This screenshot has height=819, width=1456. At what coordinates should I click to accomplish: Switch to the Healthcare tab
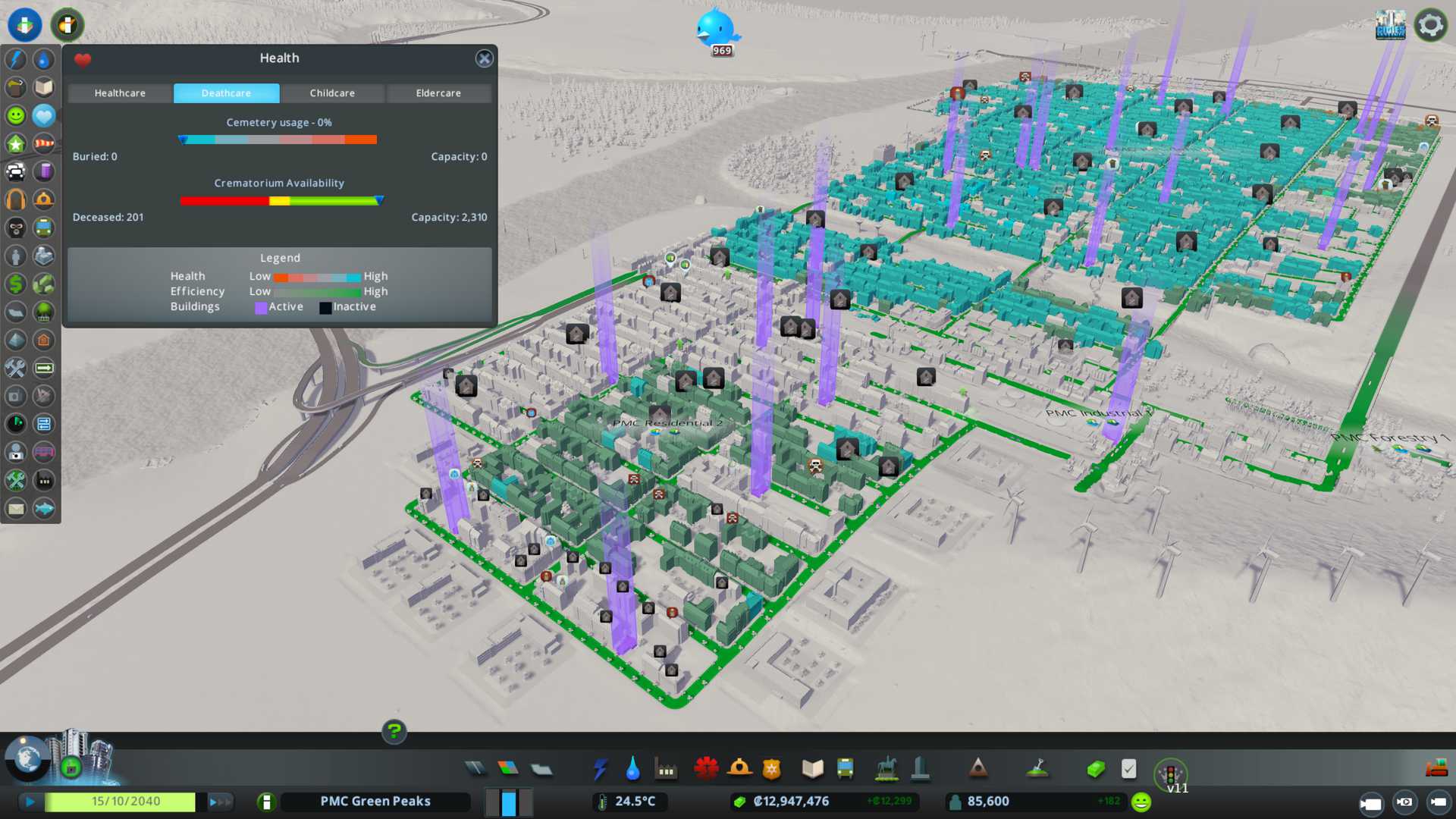[120, 93]
